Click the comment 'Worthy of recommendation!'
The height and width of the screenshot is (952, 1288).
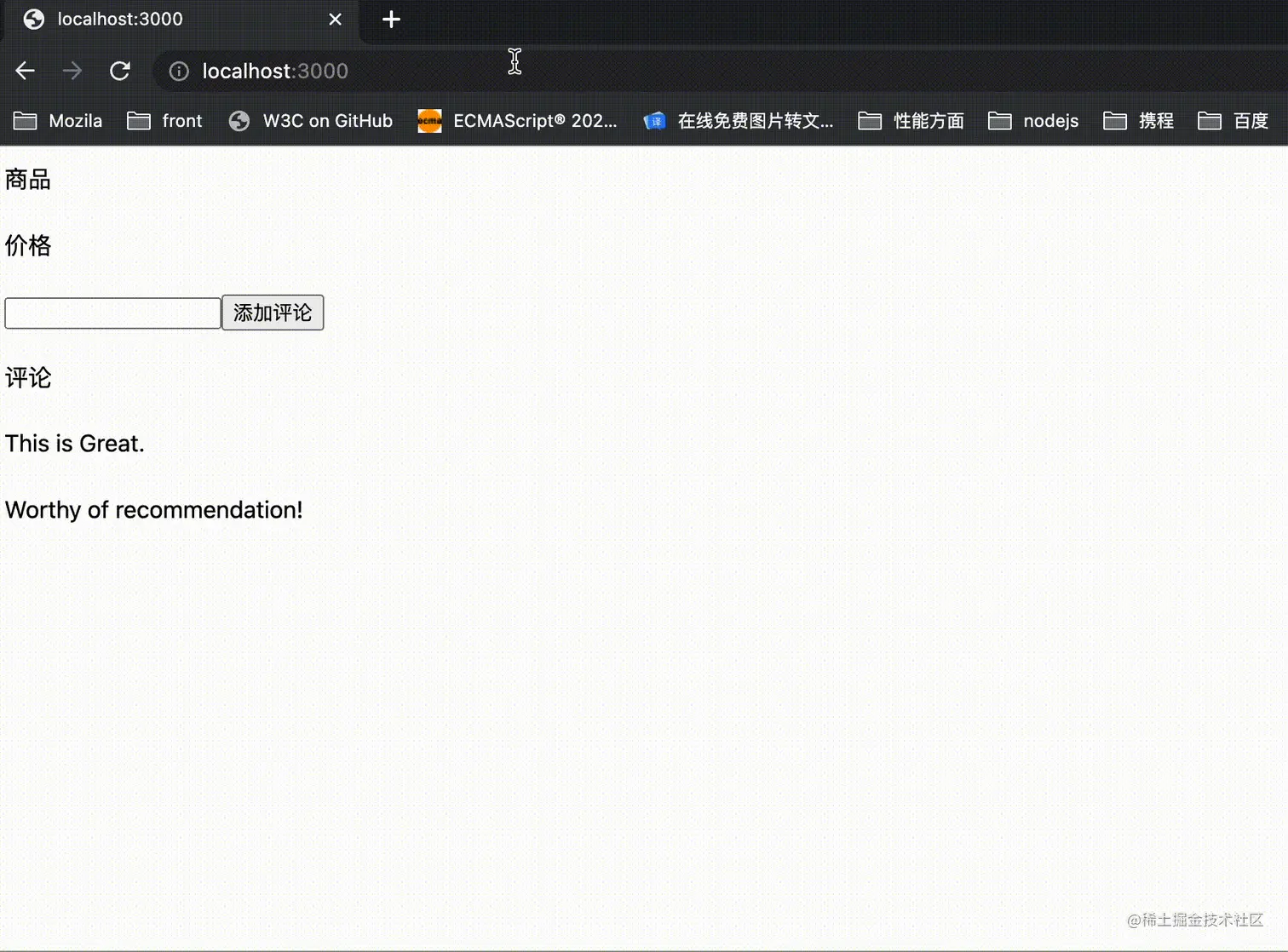[x=154, y=510]
